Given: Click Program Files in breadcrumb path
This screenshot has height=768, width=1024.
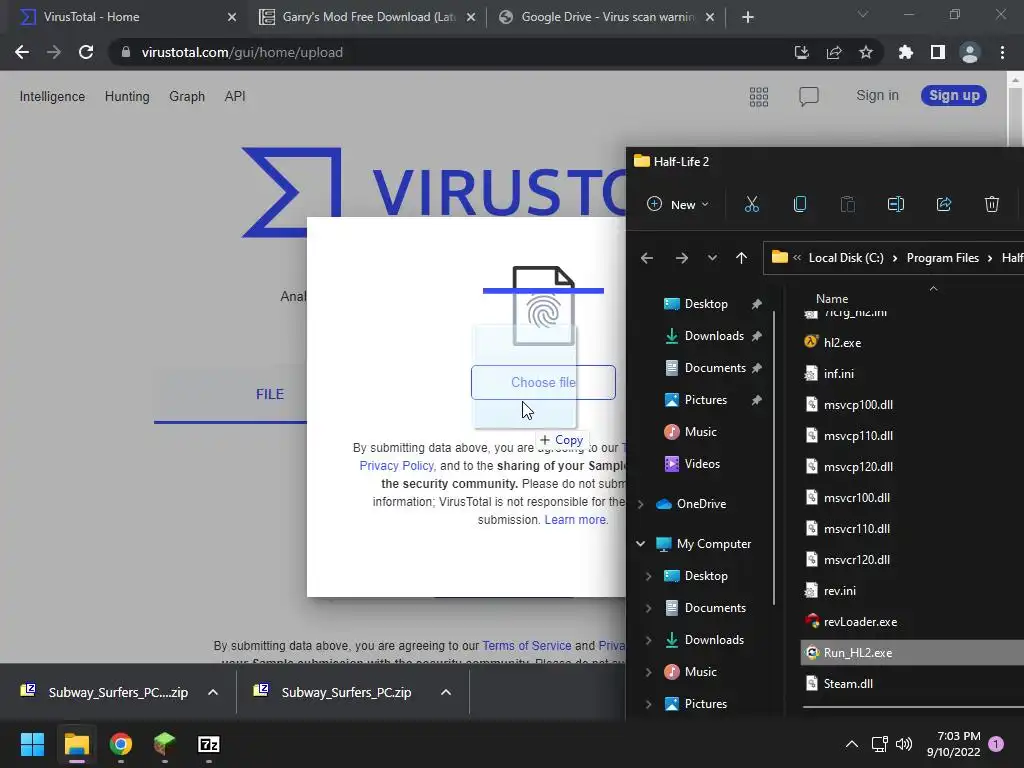Looking at the screenshot, I should (942, 258).
